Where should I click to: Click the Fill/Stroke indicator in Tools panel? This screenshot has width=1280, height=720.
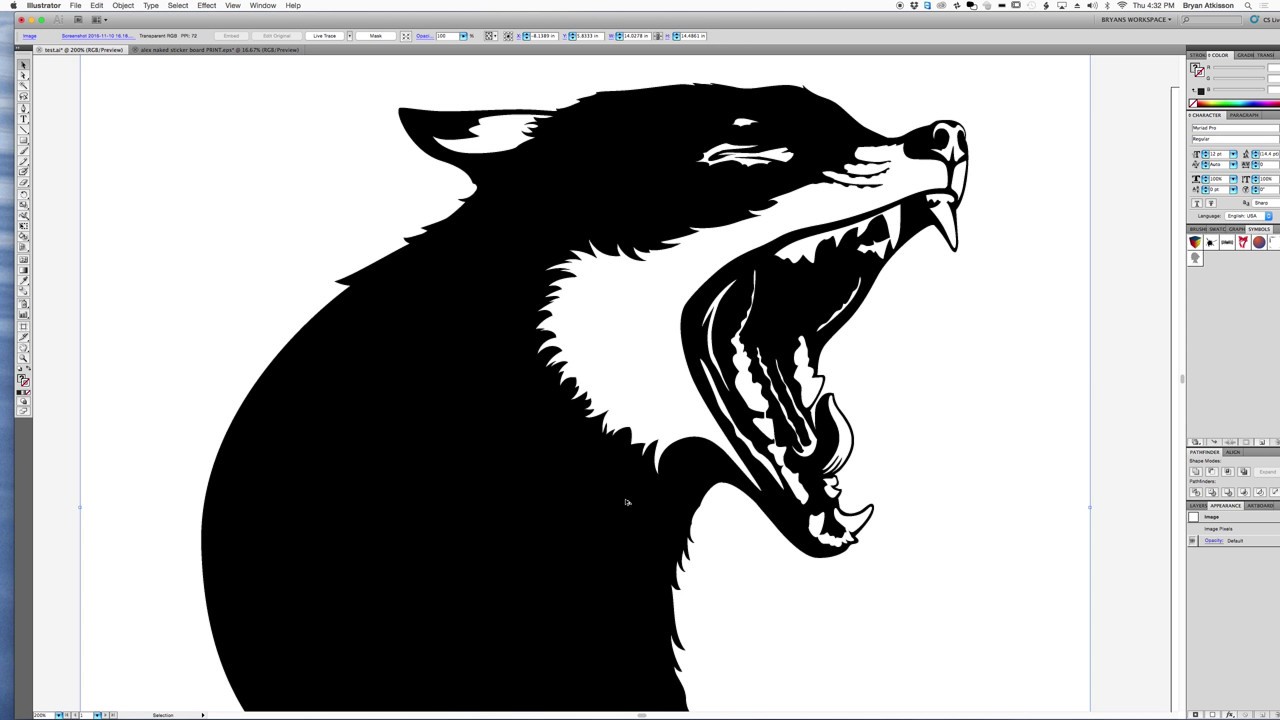[x=23, y=380]
